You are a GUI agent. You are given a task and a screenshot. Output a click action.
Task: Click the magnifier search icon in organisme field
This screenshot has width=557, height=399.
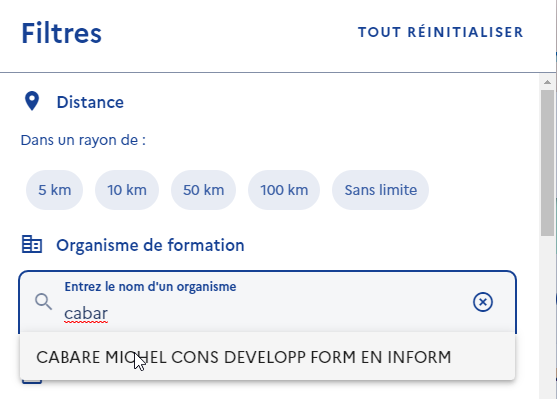(x=43, y=302)
